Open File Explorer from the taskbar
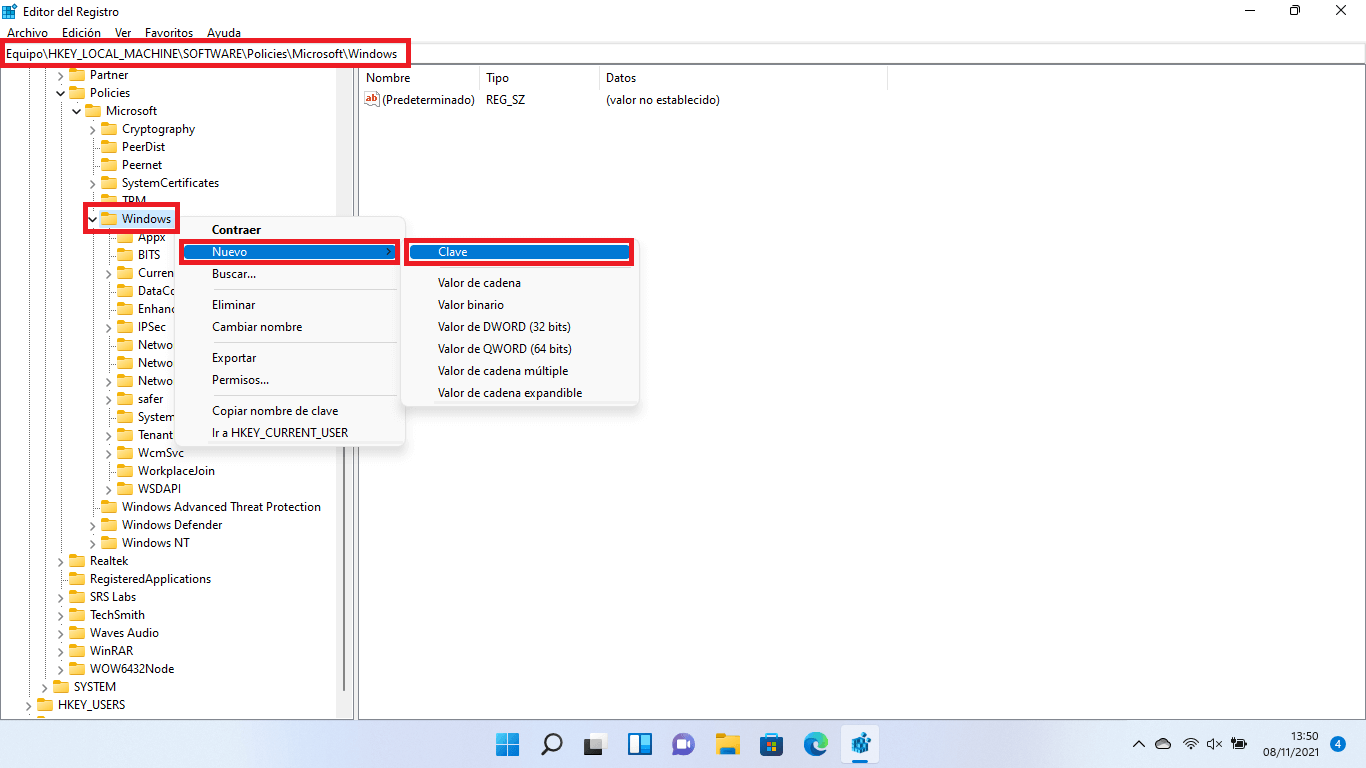The height and width of the screenshot is (768, 1366). [x=727, y=744]
